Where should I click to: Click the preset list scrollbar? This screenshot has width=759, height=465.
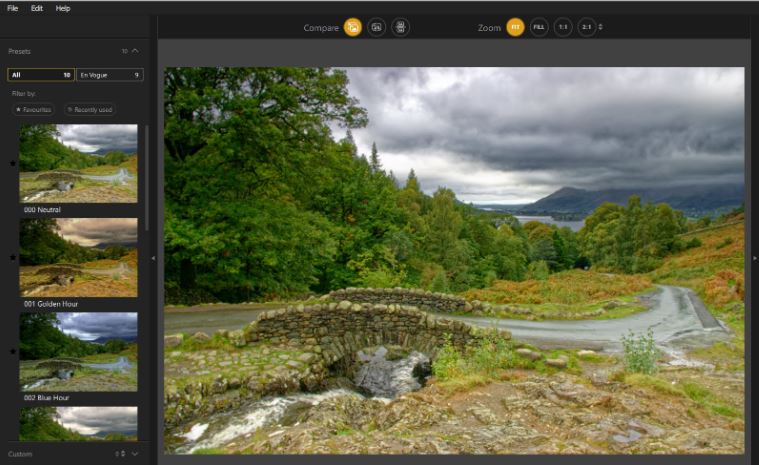147,178
